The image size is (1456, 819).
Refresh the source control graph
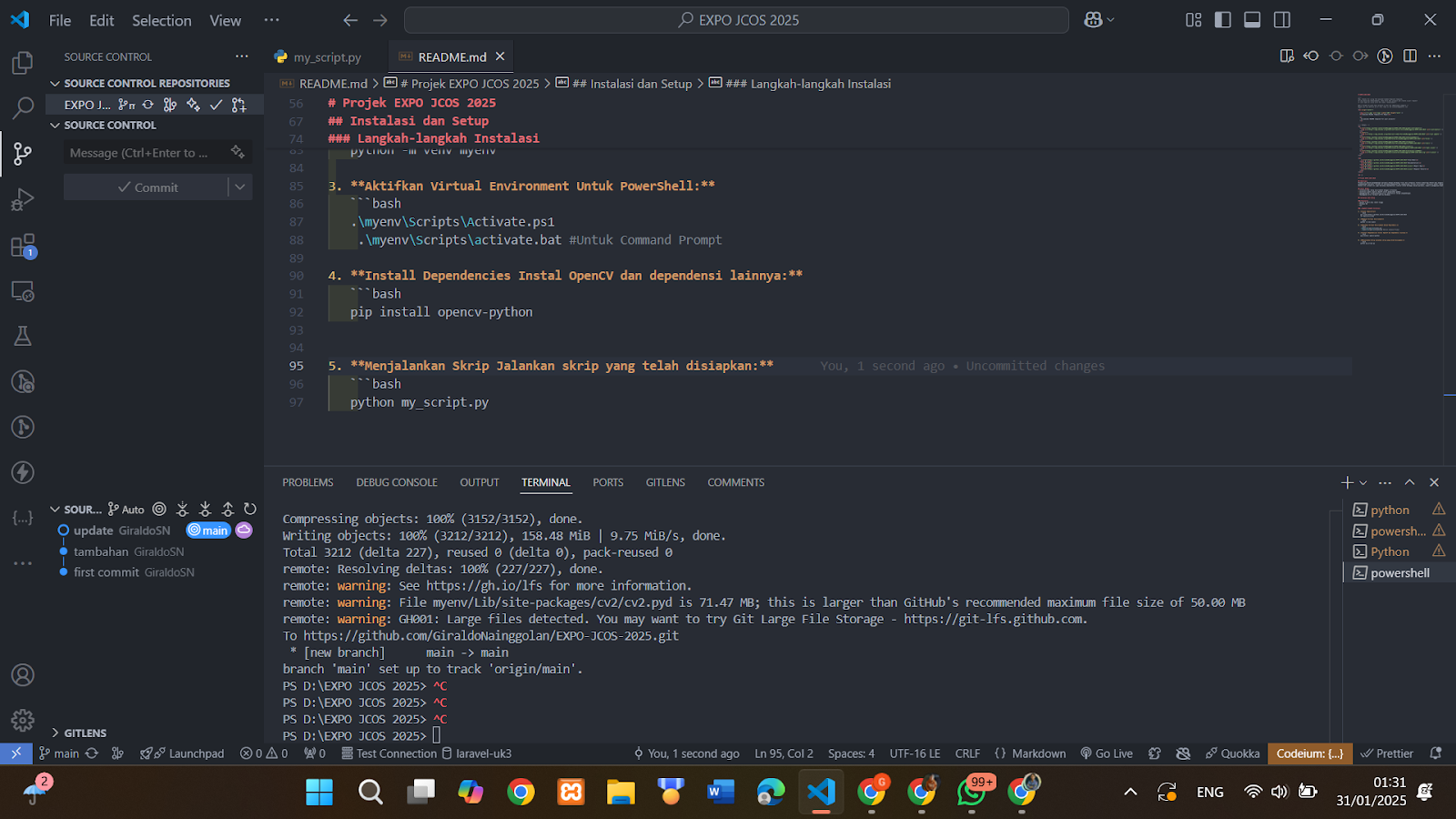[x=250, y=509]
